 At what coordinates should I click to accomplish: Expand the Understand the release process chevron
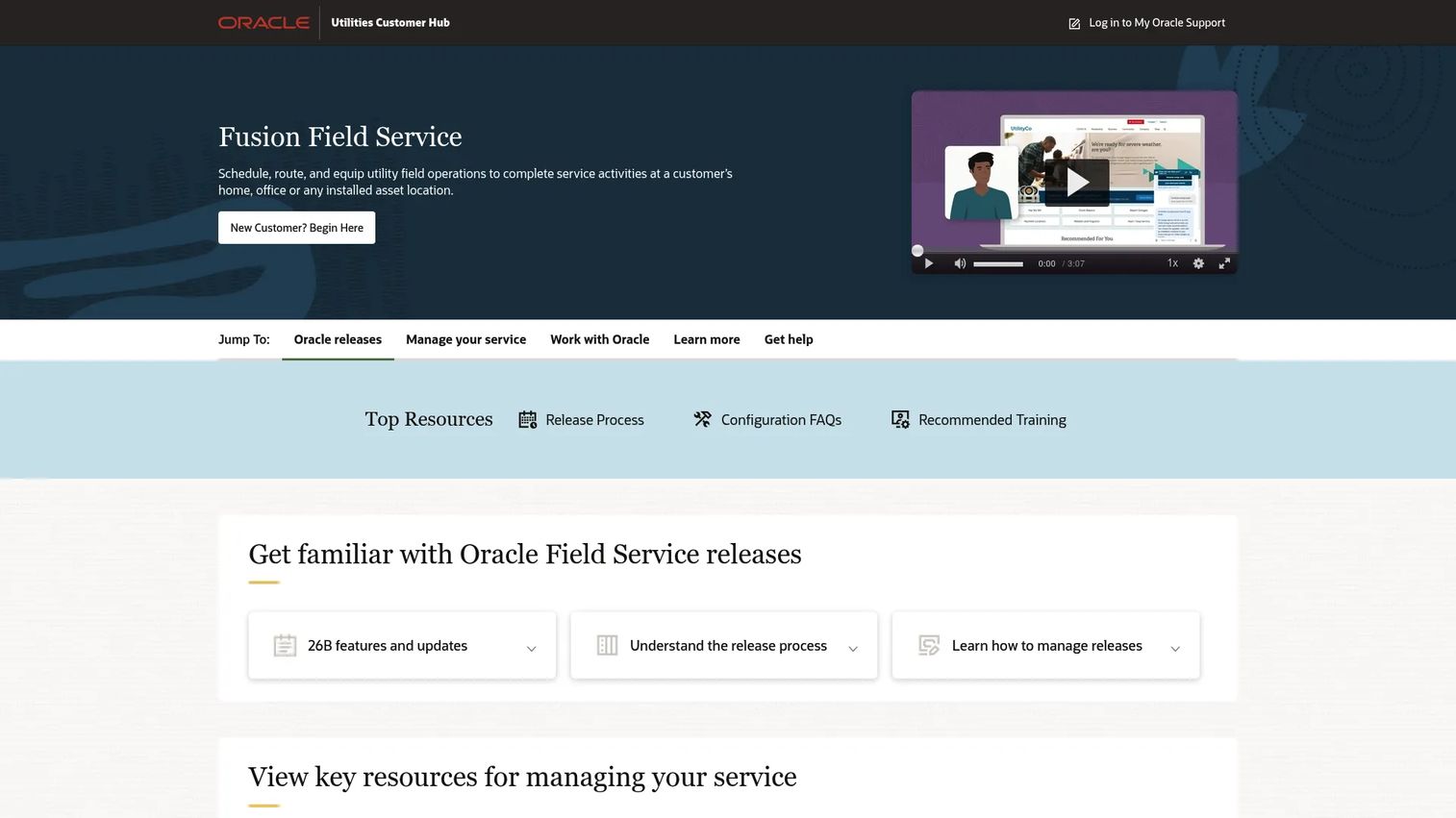point(853,649)
